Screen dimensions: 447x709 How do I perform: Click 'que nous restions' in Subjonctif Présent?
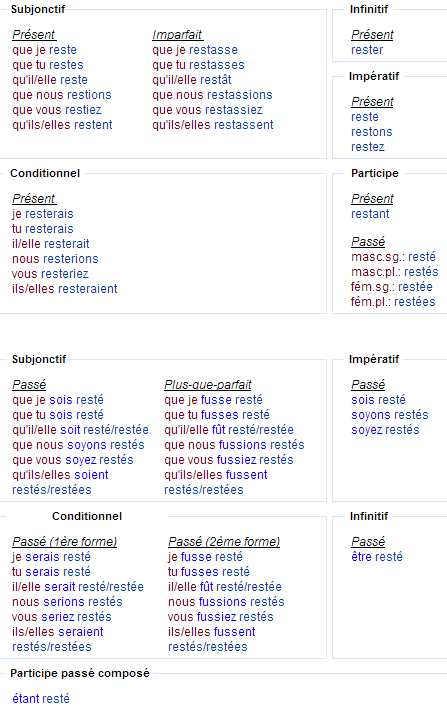point(62,95)
